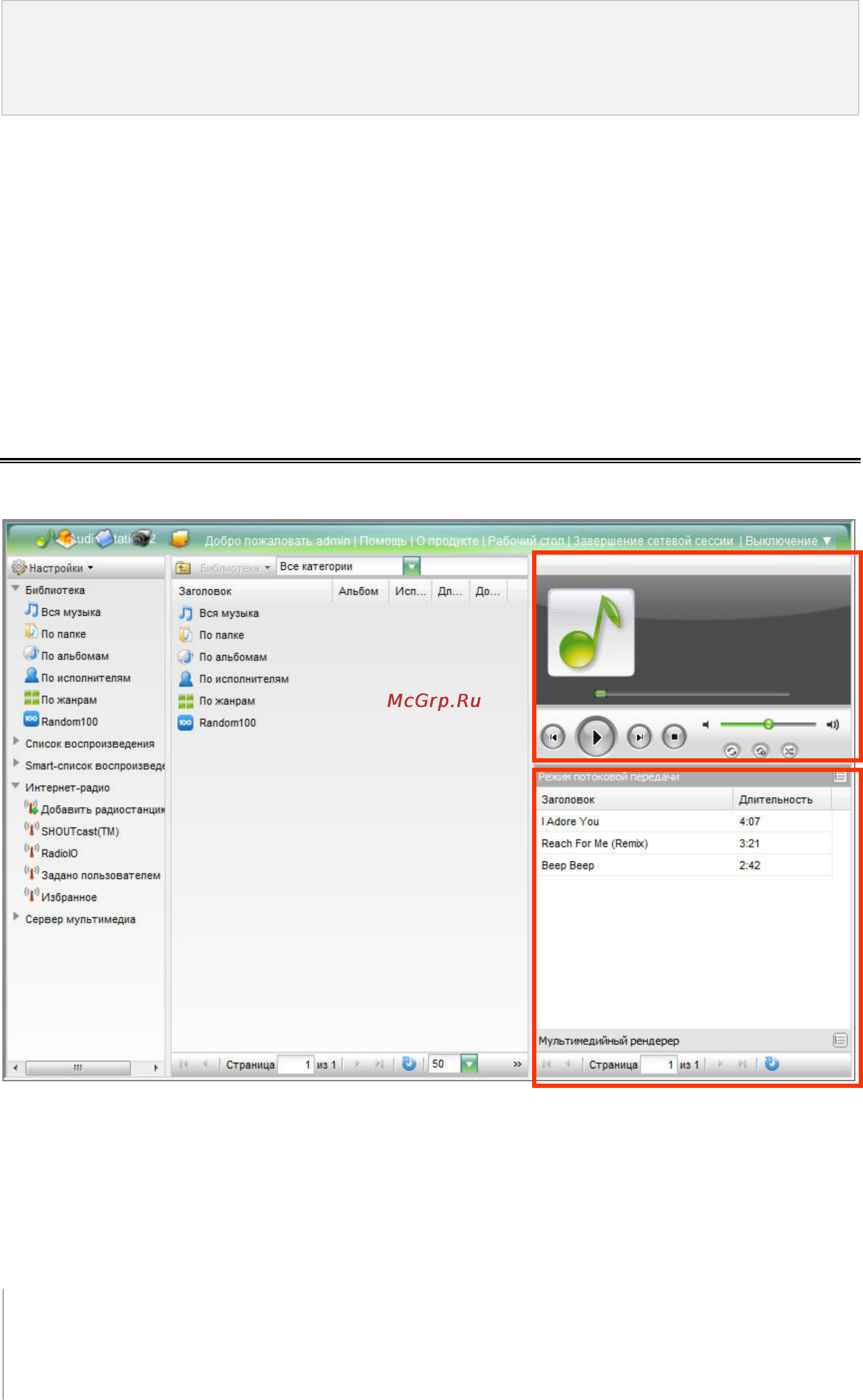Click the Помощь help link
This screenshot has height=1400, width=863.
[383, 541]
